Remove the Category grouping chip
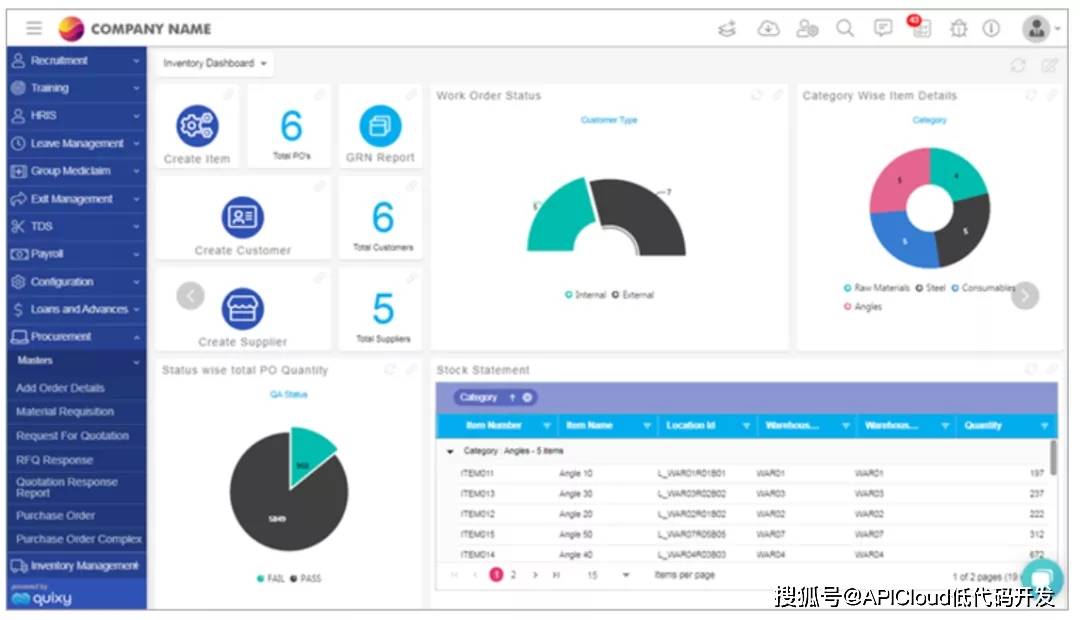This screenshot has width=1080, height=620. (x=527, y=397)
